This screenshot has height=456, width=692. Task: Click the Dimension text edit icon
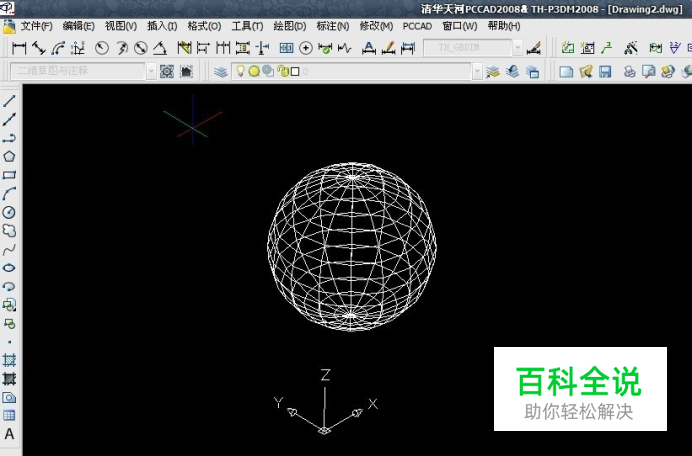tap(369, 48)
